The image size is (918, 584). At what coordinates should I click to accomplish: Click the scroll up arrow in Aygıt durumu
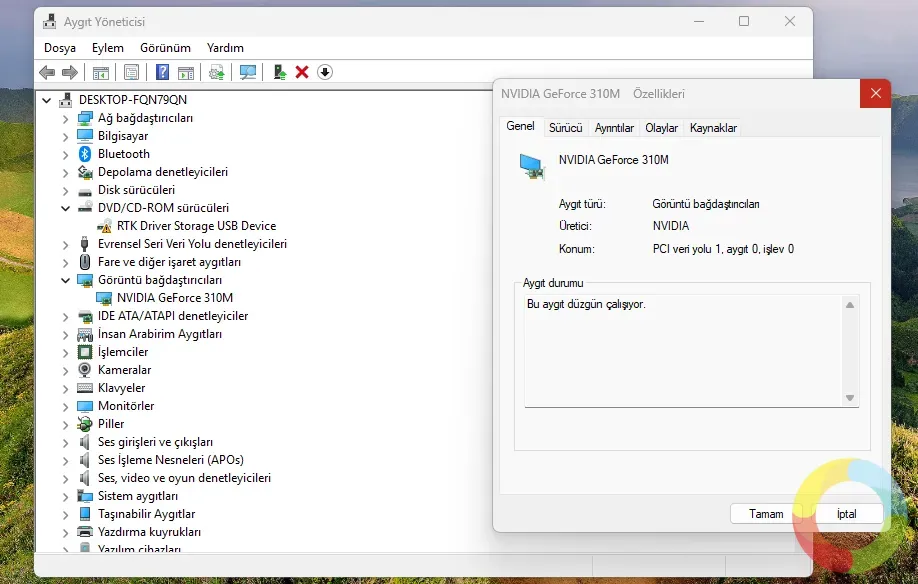point(850,305)
